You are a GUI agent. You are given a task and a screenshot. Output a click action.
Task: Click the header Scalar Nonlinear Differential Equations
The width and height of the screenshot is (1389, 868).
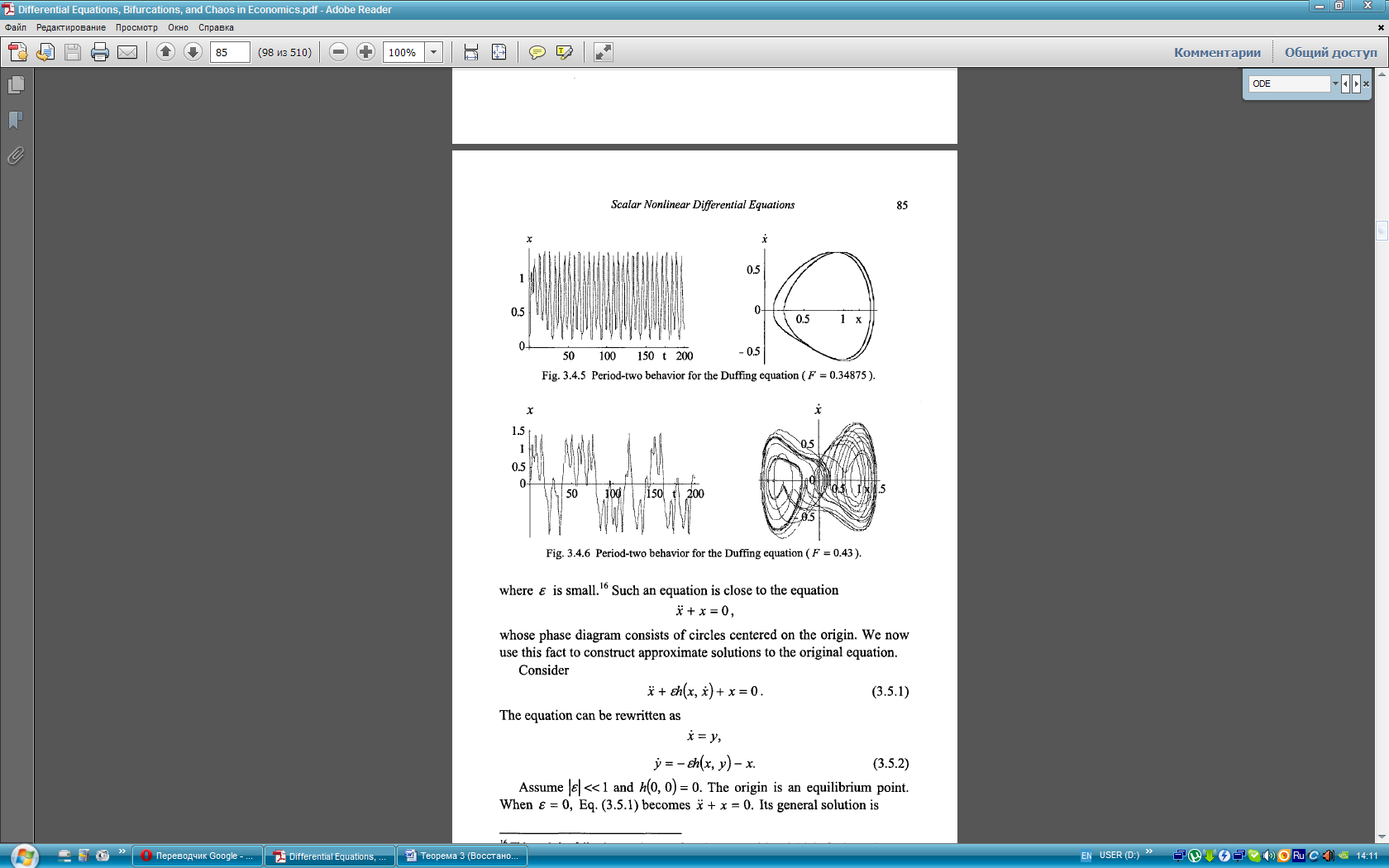click(x=703, y=205)
